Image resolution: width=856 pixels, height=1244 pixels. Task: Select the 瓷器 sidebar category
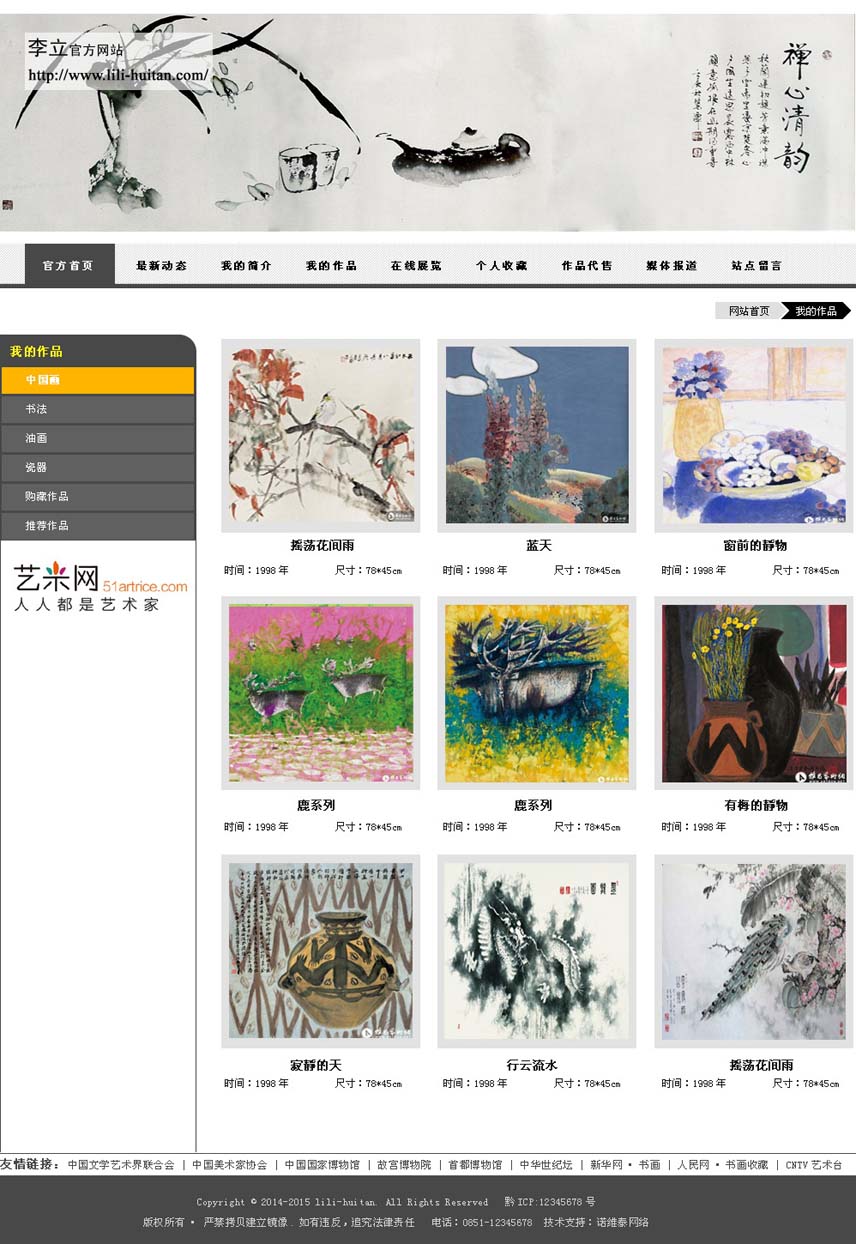[98, 467]
